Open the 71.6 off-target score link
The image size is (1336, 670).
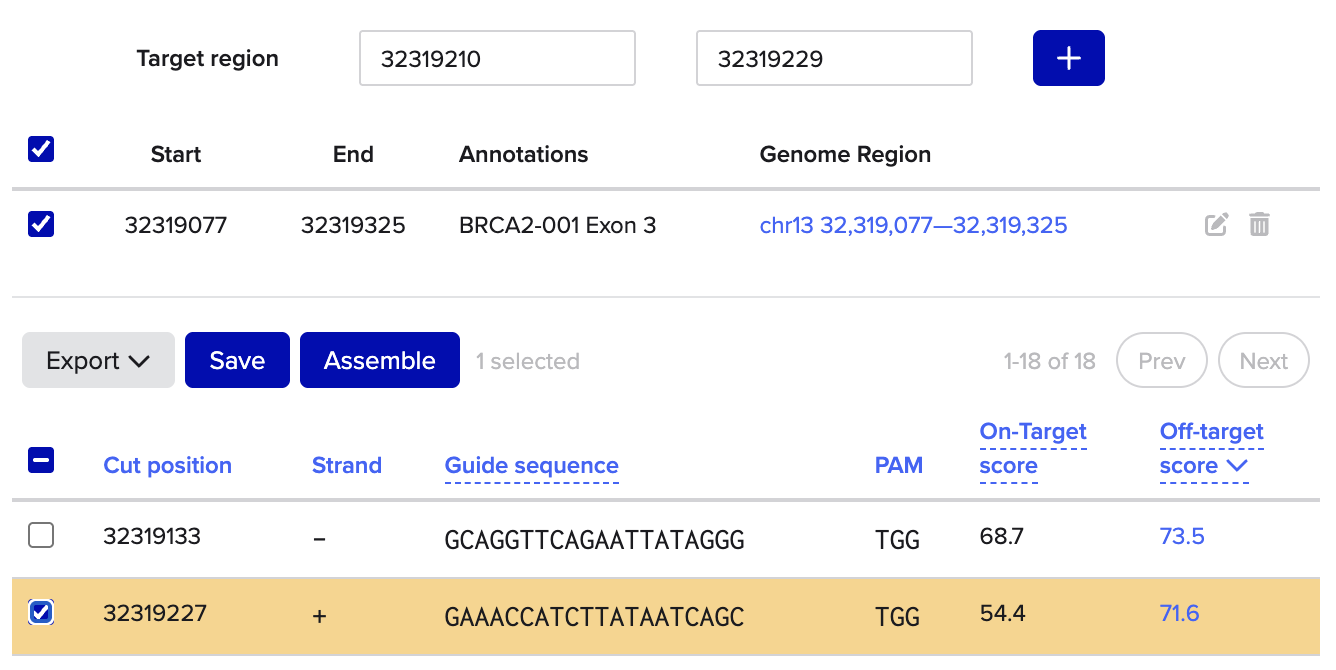tap(1179, 612)
